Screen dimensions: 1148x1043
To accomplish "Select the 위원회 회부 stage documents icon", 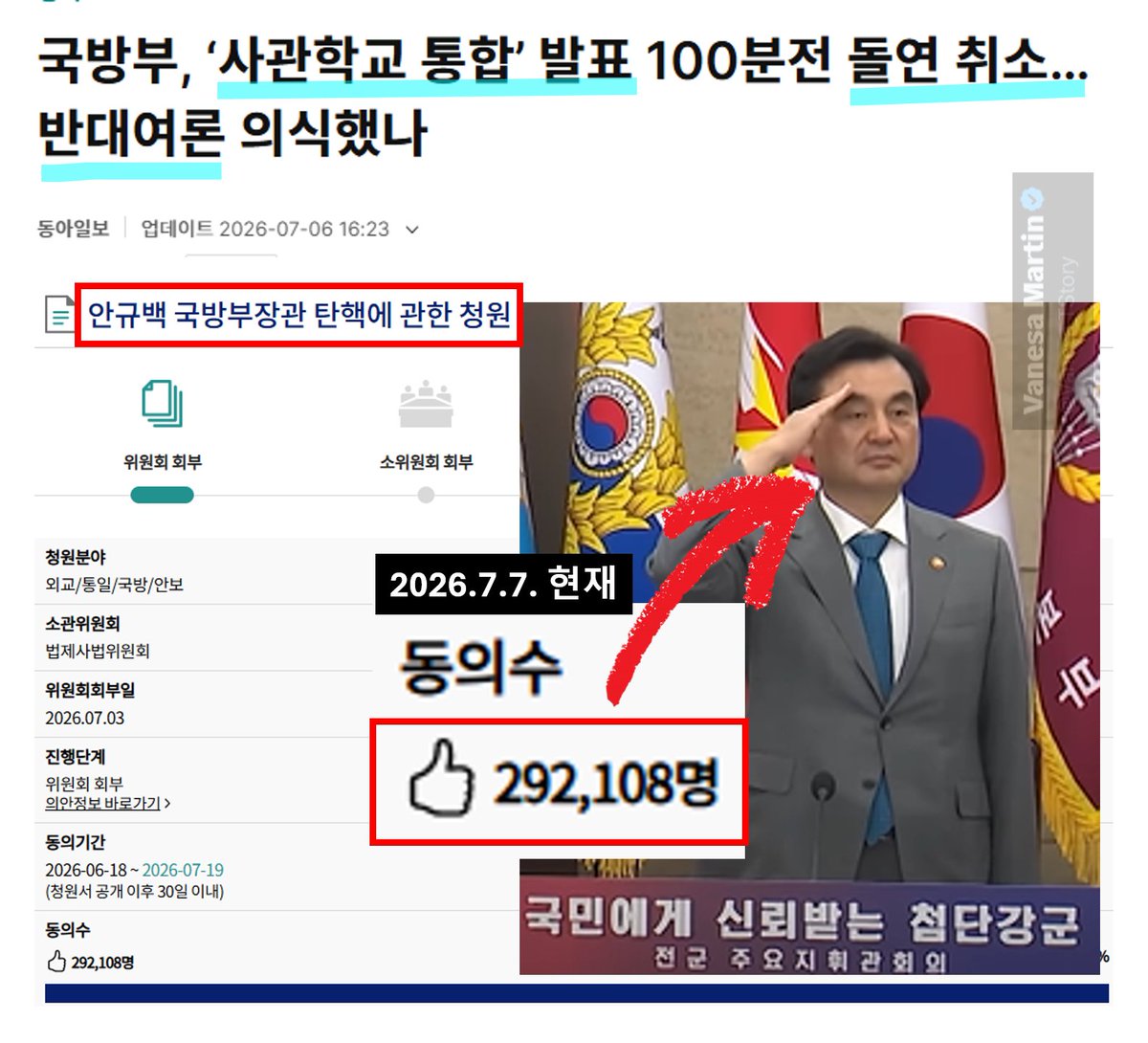I will [x=162, y=404].
